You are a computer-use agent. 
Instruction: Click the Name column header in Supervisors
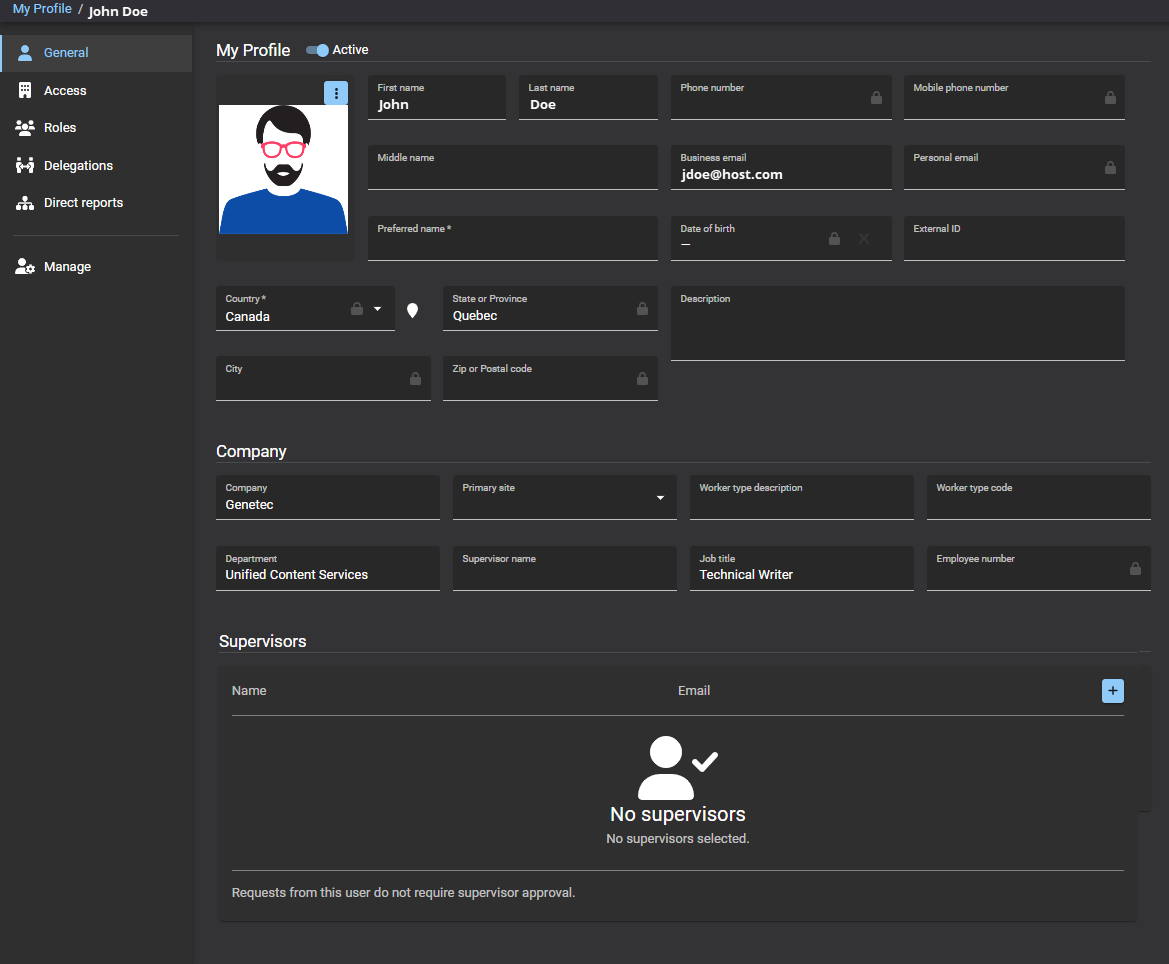[x=249, y=691]
